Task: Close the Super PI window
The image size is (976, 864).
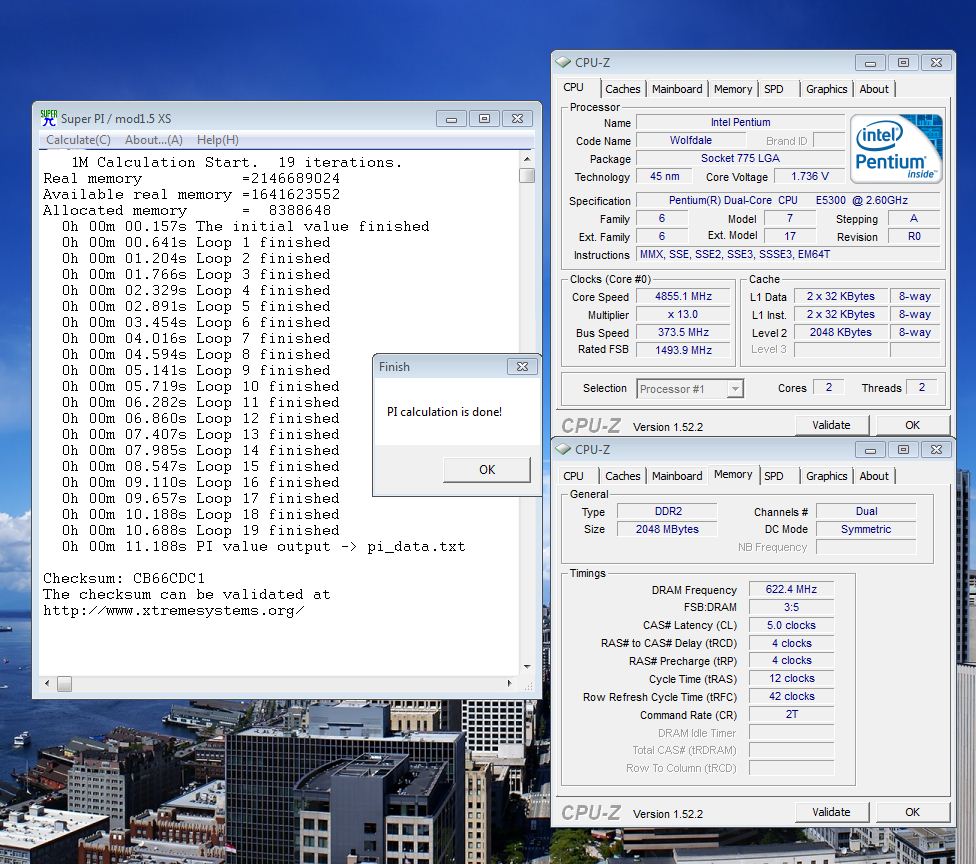Action: 517,118
